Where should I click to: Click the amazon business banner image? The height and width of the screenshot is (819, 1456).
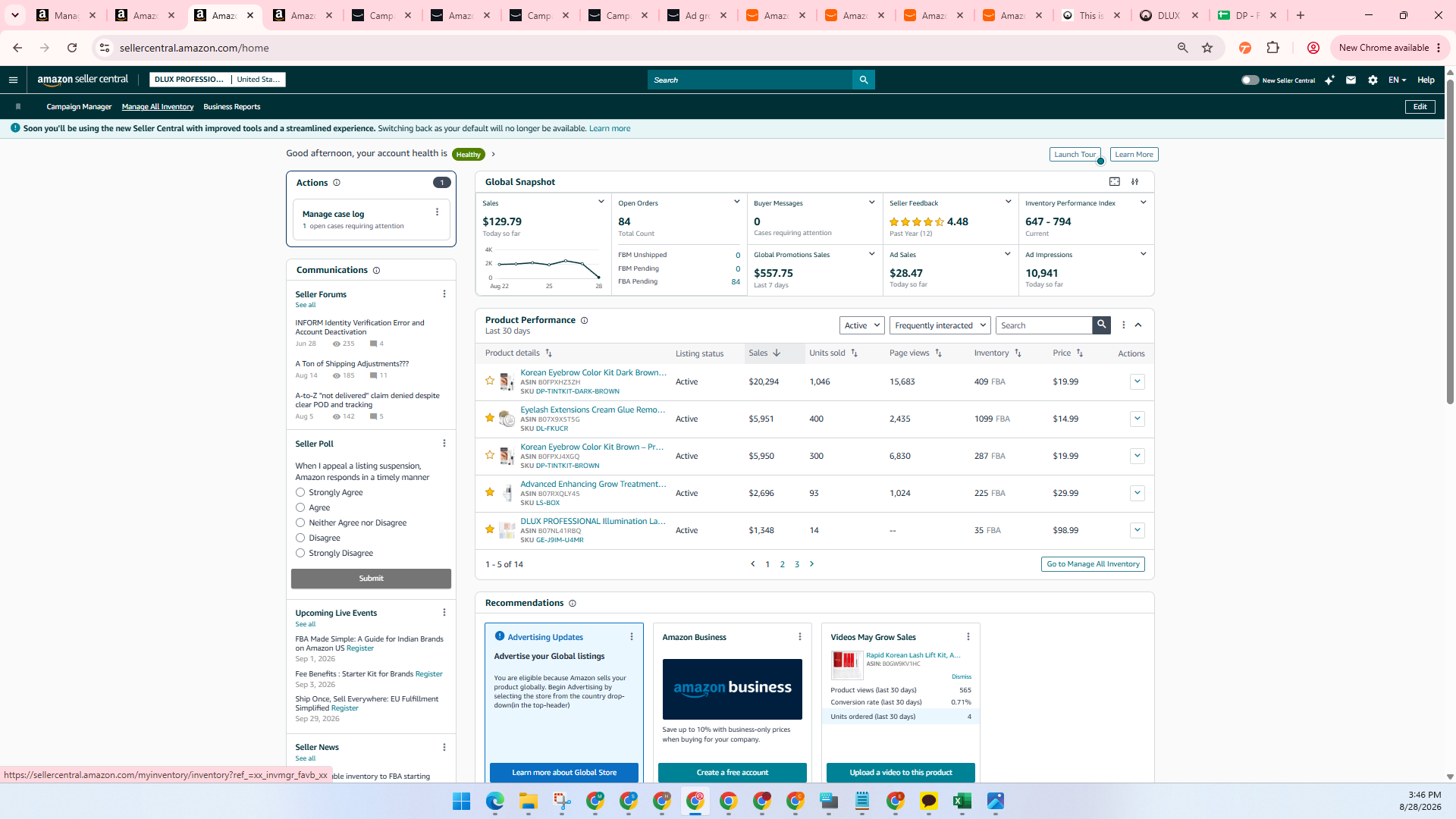click(733, 689)
